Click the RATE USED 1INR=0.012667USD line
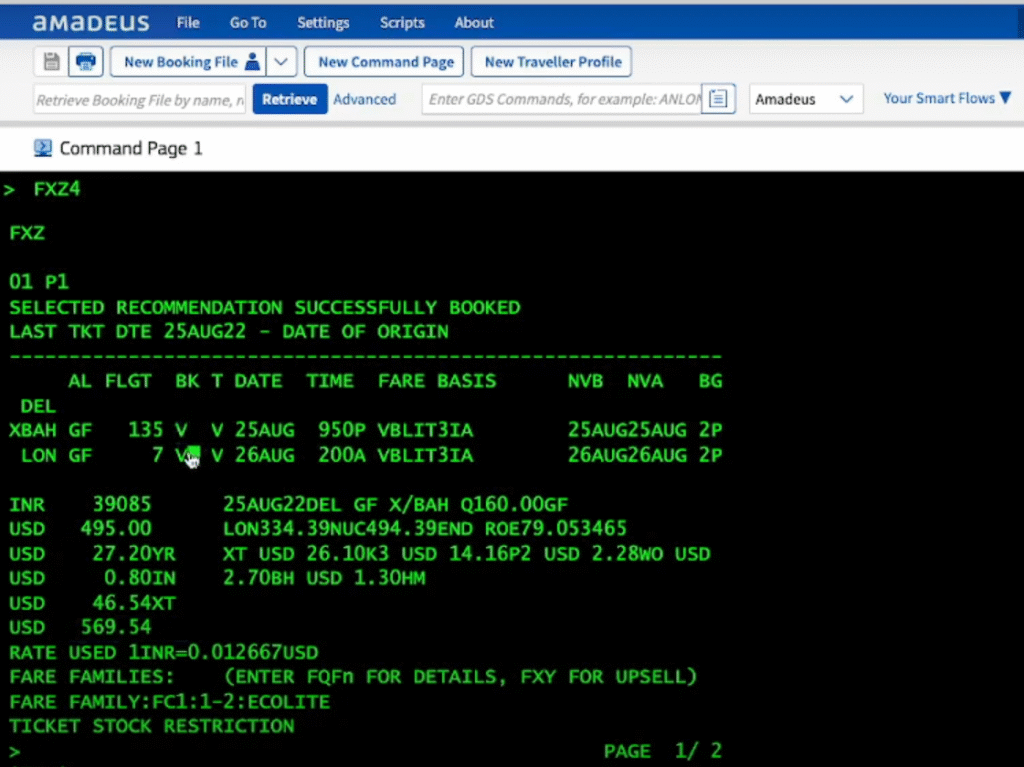 pyautogui.click(x=164, y=652)
